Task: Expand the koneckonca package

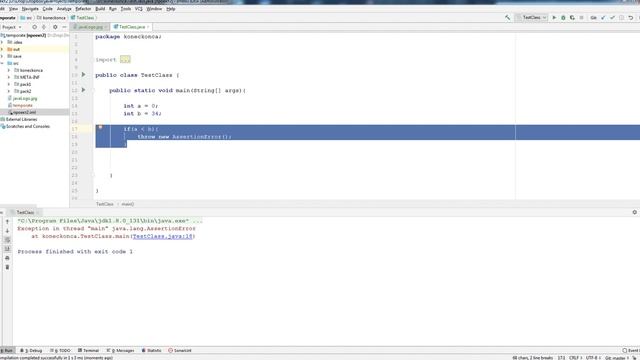Action: pyautogui.click(x=9, y=70)
